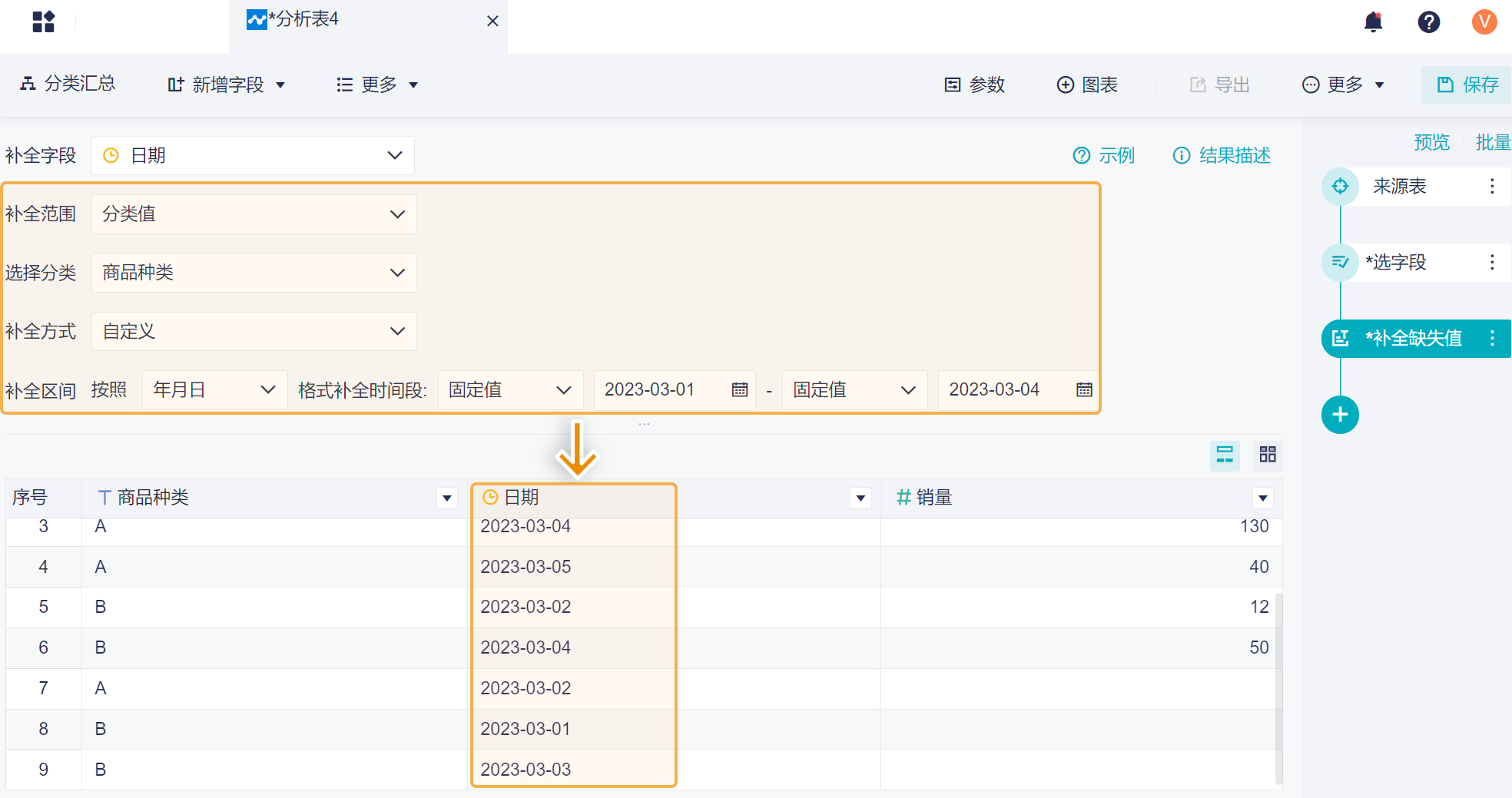Viewport: 1512px width, 798px height.
Task: Select row number 7 in the table
Action: [44, 688]
